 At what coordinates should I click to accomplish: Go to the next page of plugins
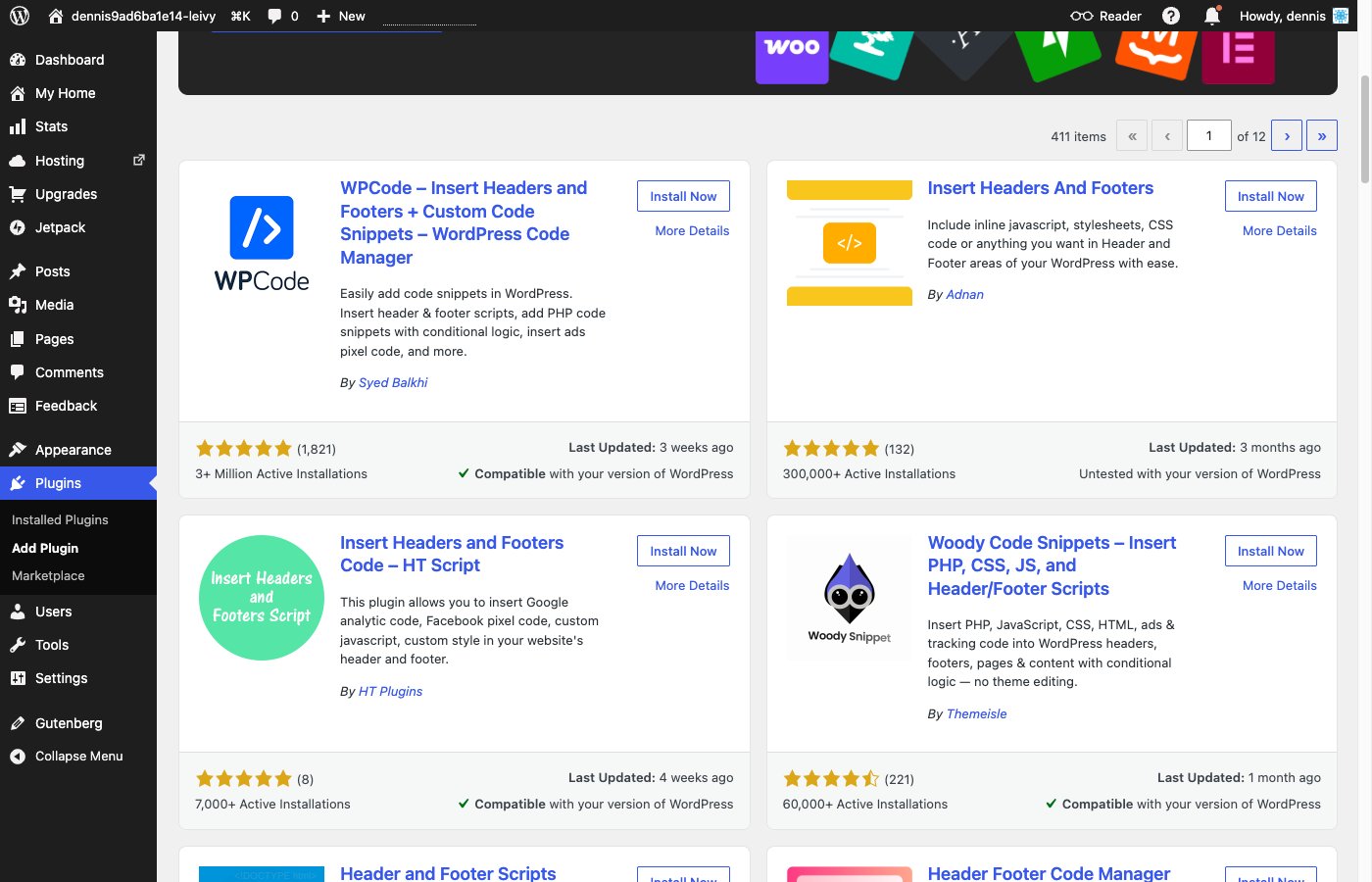pos(1287,135)
